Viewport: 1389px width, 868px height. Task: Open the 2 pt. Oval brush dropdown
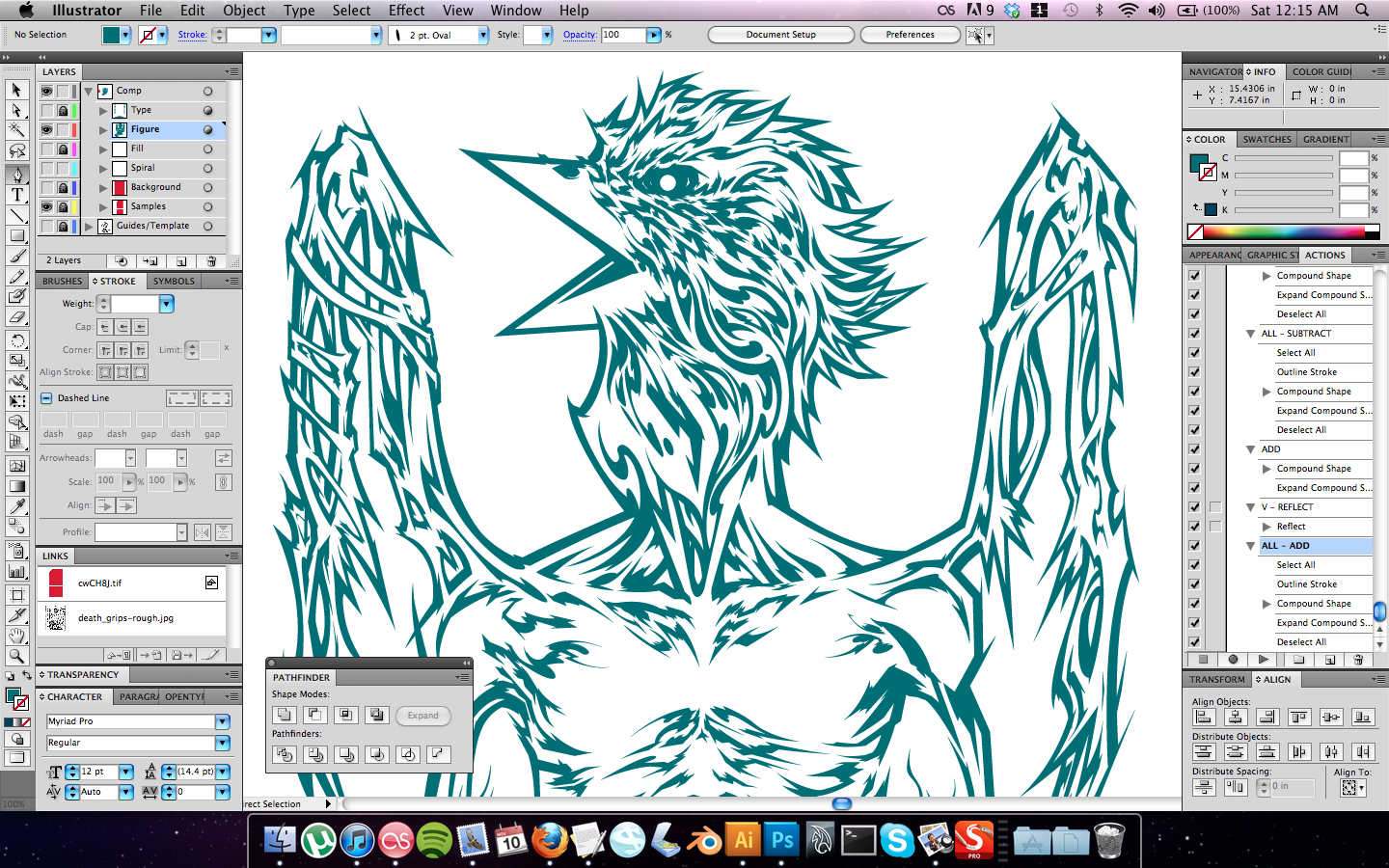(483, 35)
